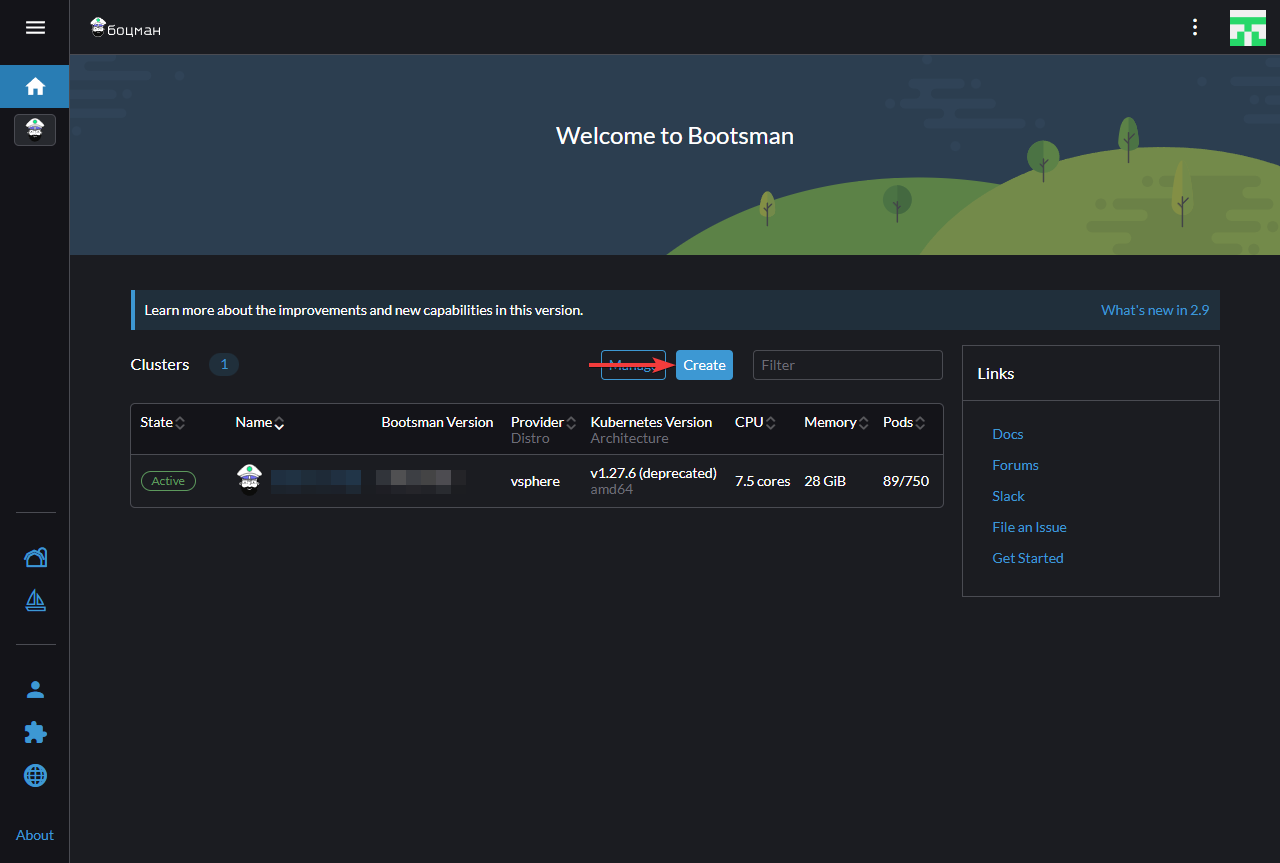The image size is (1280, 863).
Task: Open the Docs link
Action: pos(1007,434)
